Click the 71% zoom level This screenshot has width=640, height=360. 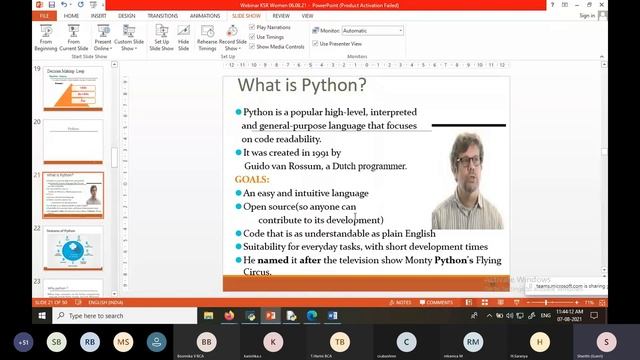(x=589, y=302)
